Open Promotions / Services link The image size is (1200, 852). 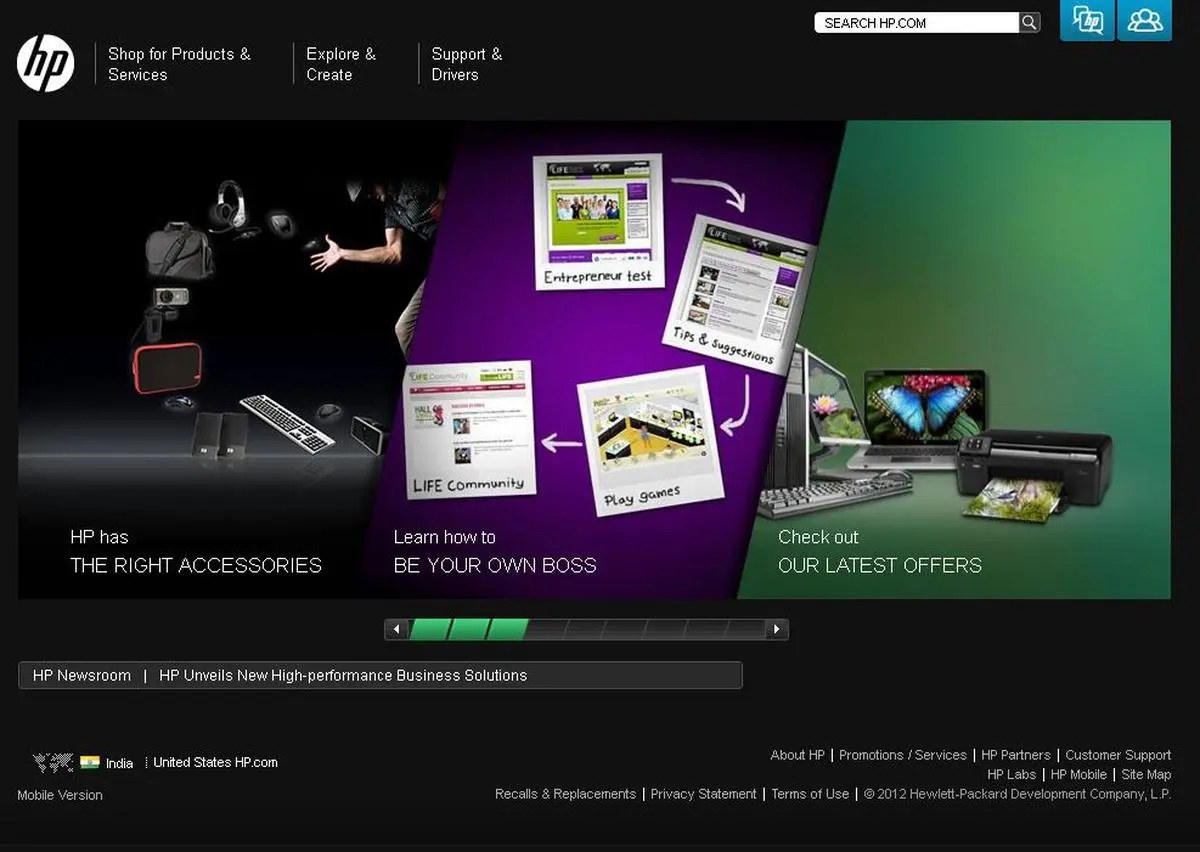[903, 755]
